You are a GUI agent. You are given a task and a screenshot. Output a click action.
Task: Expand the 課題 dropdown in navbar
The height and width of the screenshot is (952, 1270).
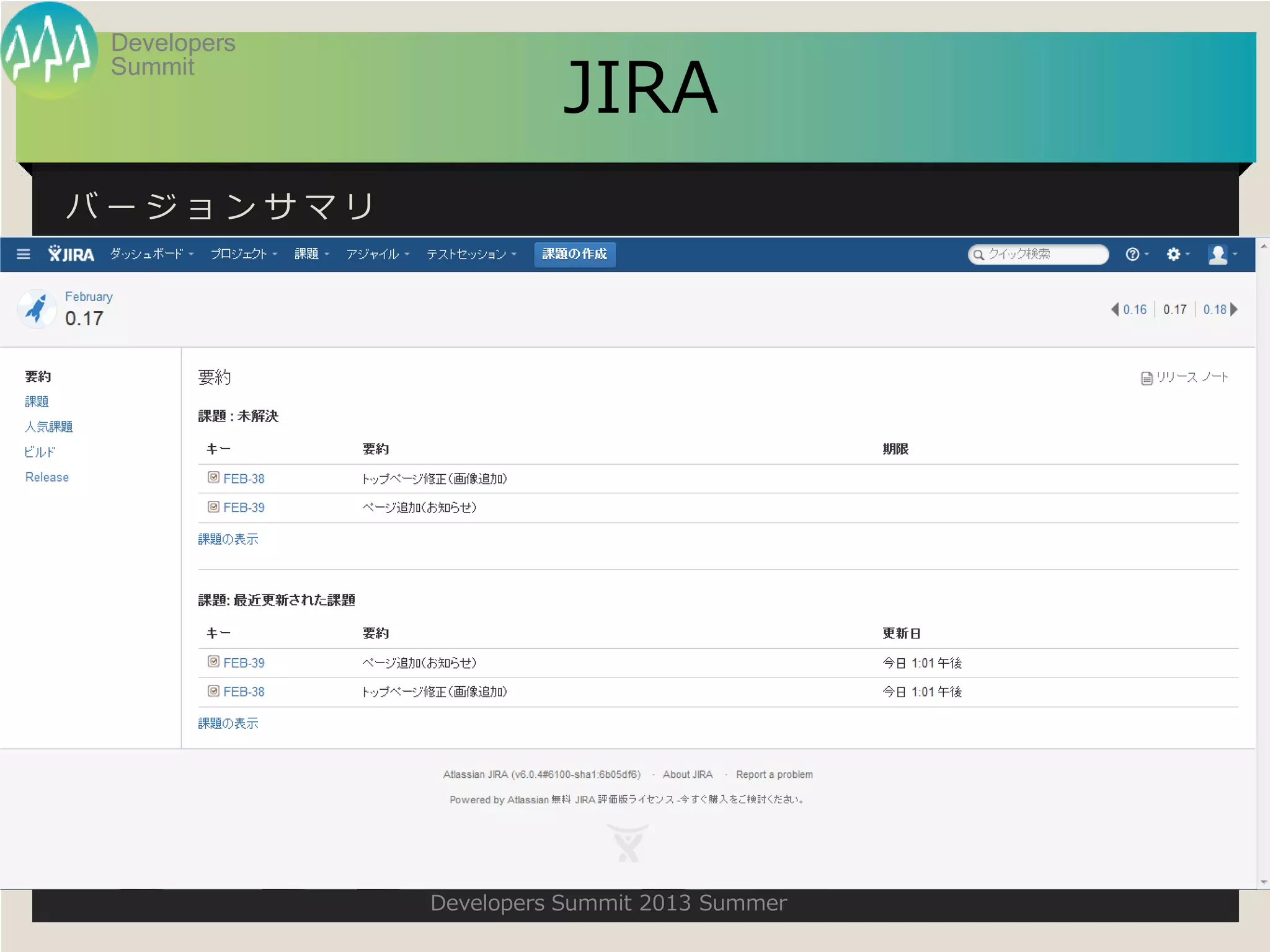pos(312,254)
